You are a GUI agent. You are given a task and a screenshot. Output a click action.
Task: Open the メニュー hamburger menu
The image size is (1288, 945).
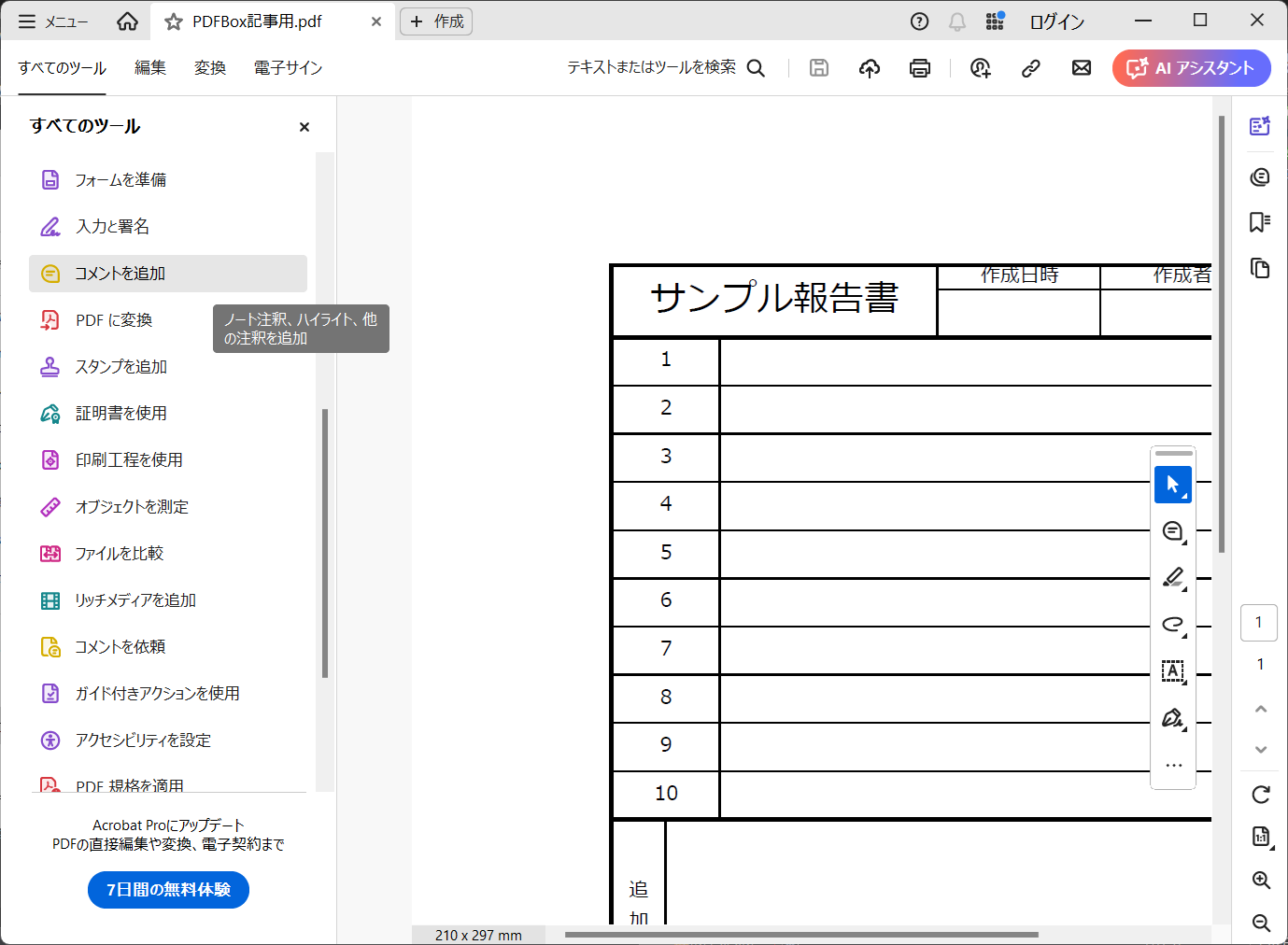(53, 21)
